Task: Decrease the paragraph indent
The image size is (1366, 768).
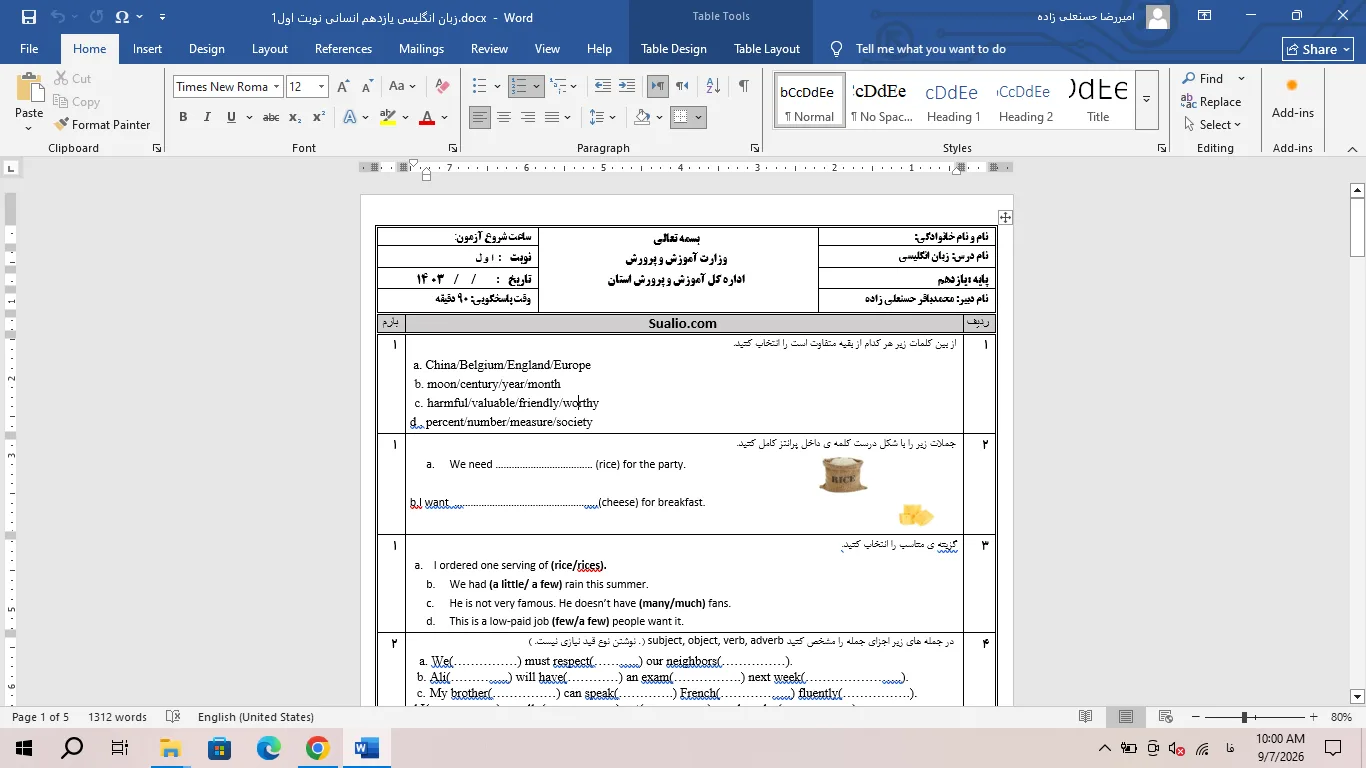Action: (x=602, y=86)
